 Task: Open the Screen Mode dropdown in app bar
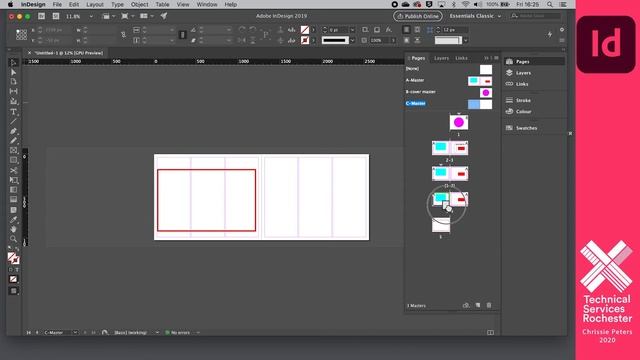tap(127, 16)
